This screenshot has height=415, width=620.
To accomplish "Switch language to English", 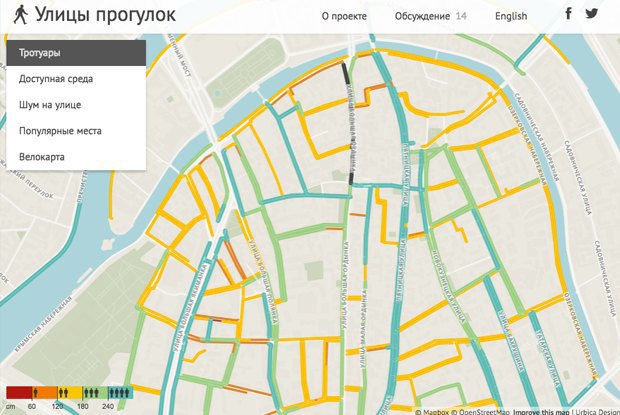I will click(510, 16).
